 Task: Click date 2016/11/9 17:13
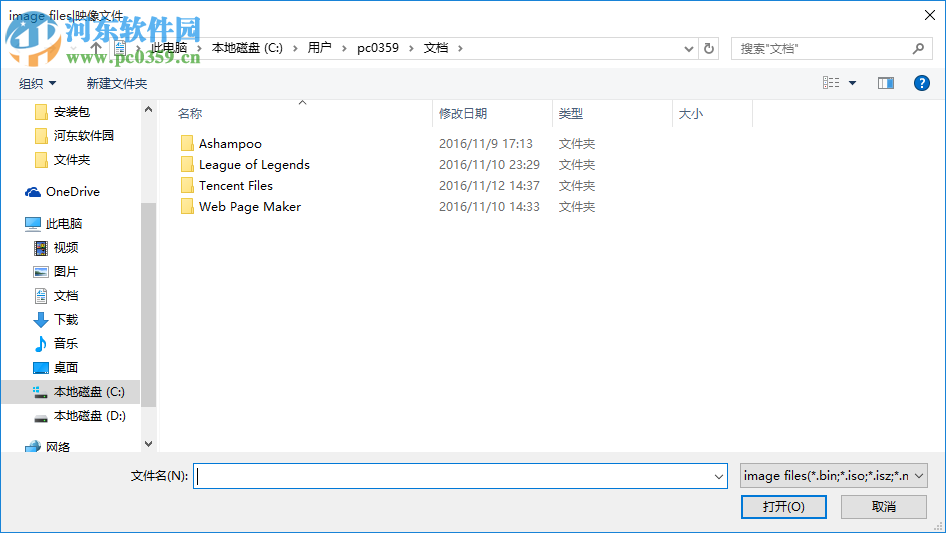(x=486, y=144)
